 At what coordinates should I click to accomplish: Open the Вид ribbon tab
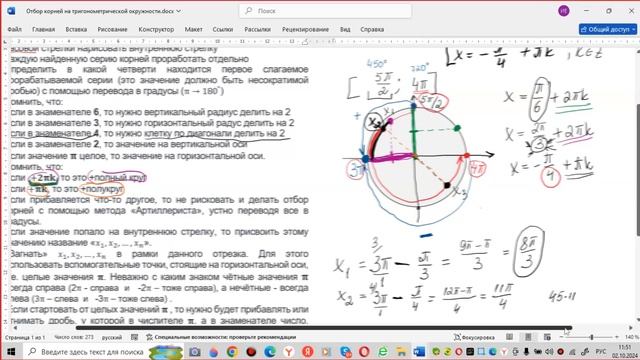click(x=345, y=29)
